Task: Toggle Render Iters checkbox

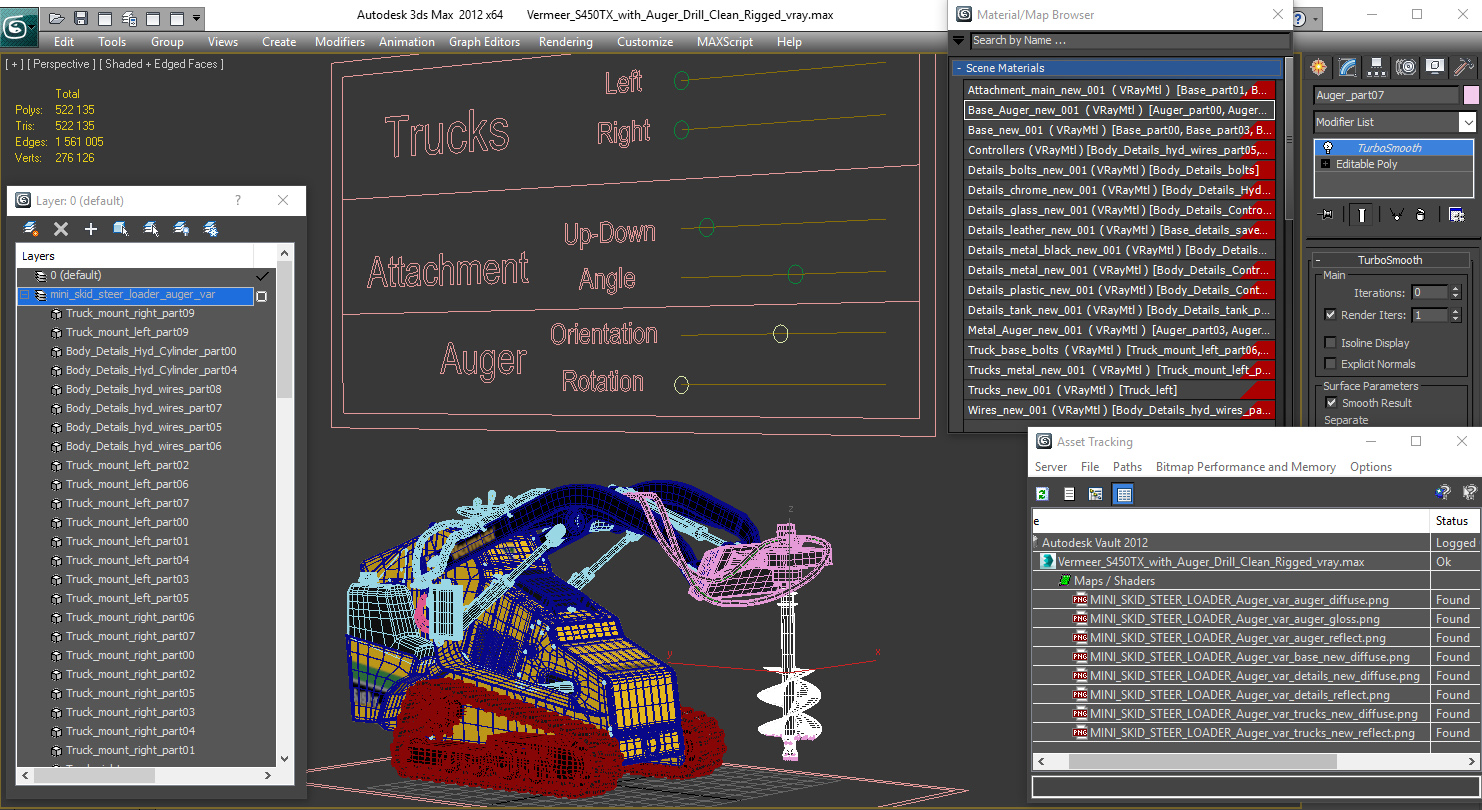Action: pyautogui.click(x=1330, y=314)
